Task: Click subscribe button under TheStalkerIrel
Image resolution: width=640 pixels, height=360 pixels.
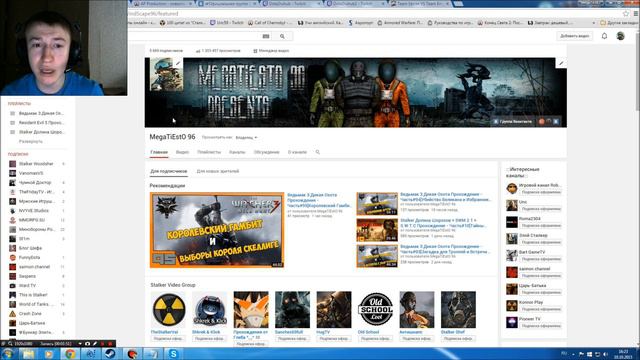Action: click(168, 339)
